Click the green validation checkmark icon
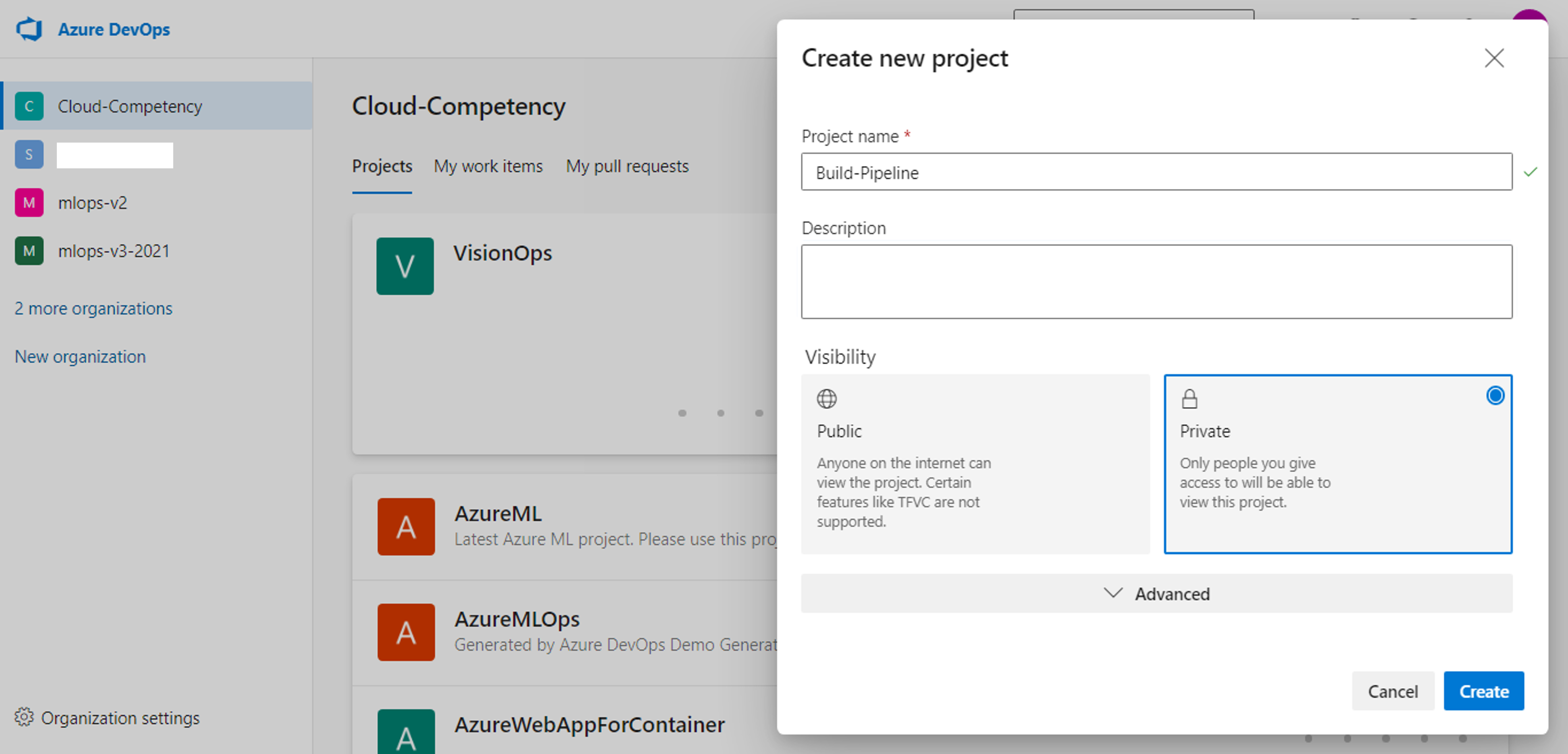 pyautogui.click(x=1530, y=172)
